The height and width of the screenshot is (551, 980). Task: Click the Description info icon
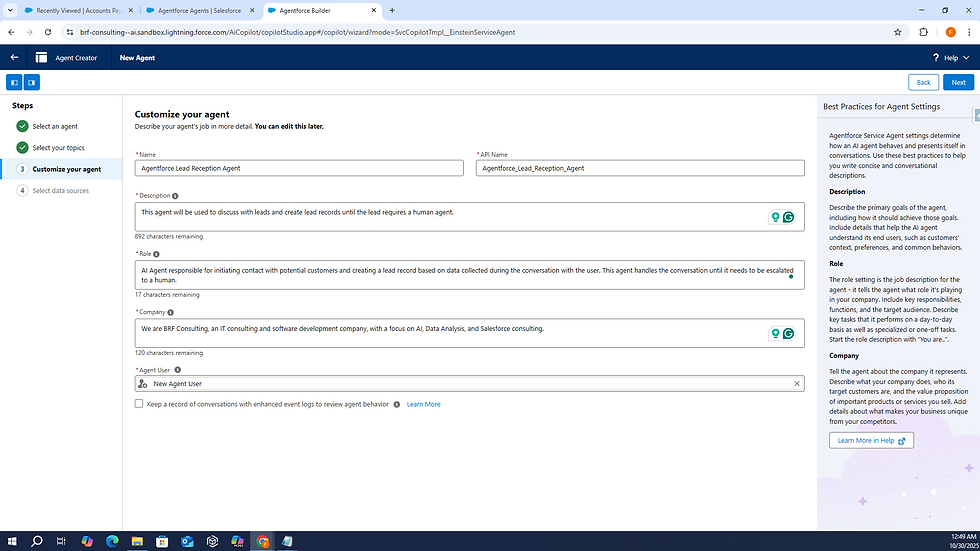[175, 196]
